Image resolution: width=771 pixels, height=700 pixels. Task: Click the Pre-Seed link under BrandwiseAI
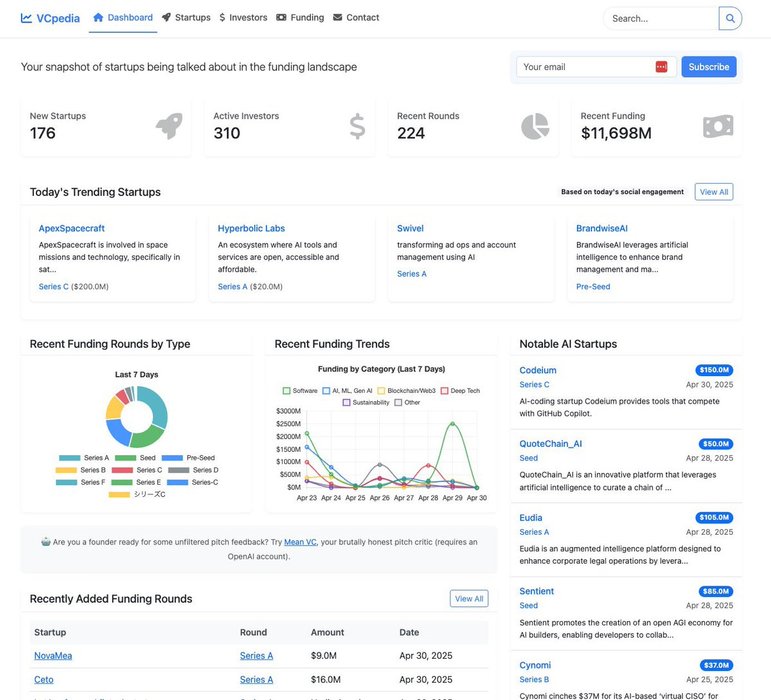pyautogui.click(x=593, y=287)
